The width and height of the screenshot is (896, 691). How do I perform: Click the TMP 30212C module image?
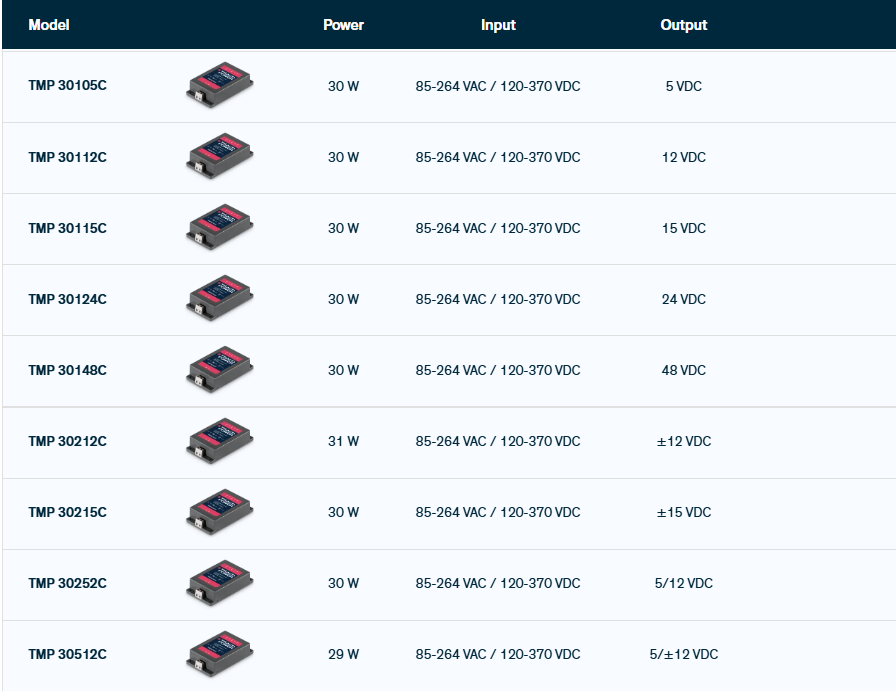219,441
